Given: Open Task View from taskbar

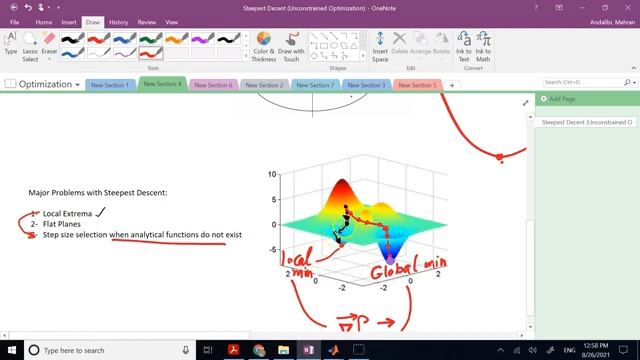Looking at the screenshot, I should pyautogui.click(x=208, y=350).
